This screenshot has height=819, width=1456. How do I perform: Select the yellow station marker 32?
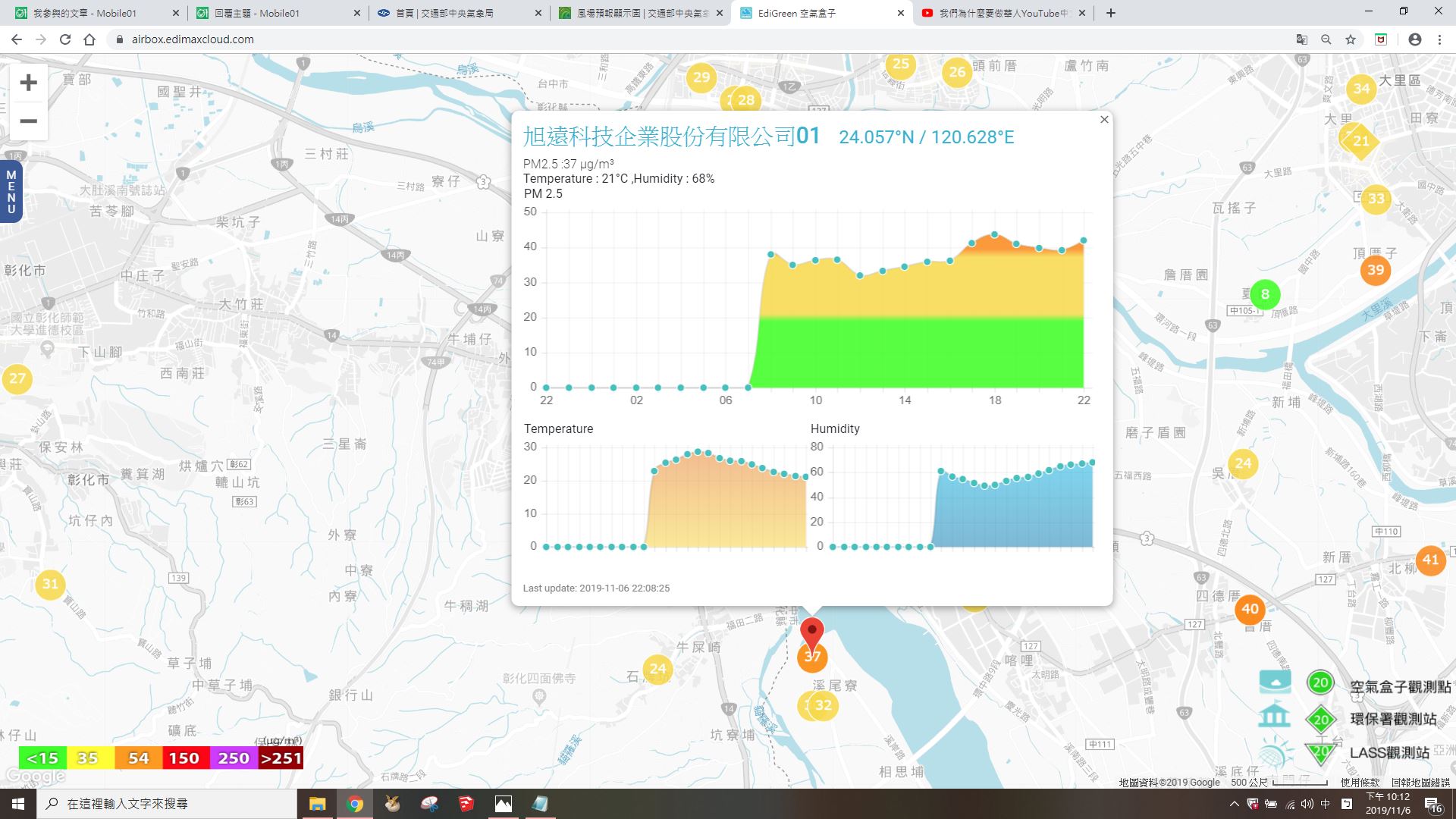pyautogui.click(x=823, y=706)
